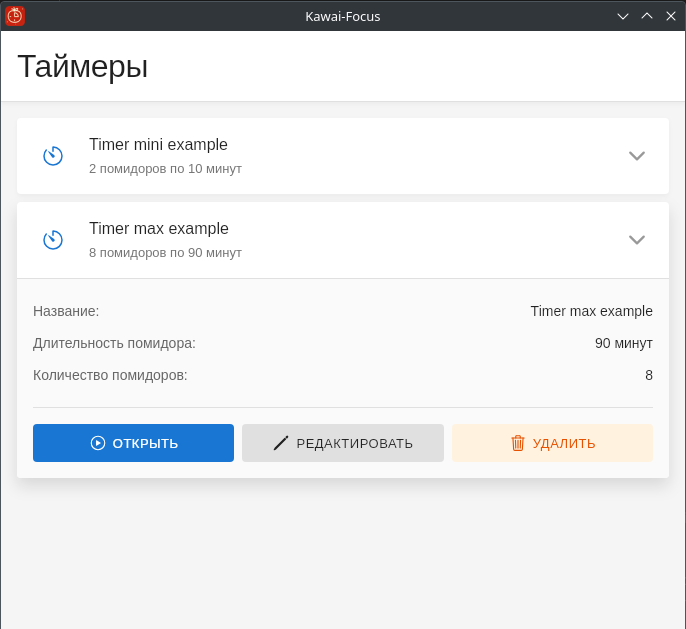Click the timer icon beside Timer mini example
Image resolution: width=686 pixels, height=629 pixels.
click(53, 156)
